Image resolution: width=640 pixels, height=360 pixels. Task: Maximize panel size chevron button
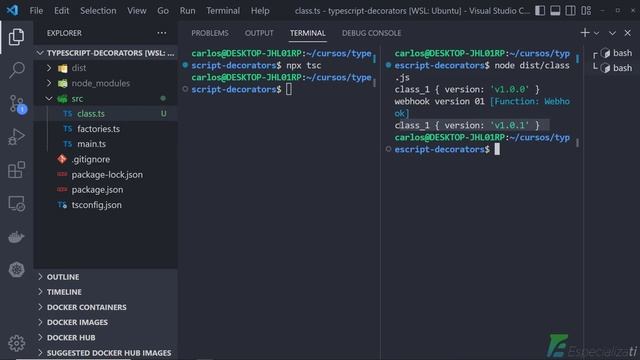(x=612, y=33)
